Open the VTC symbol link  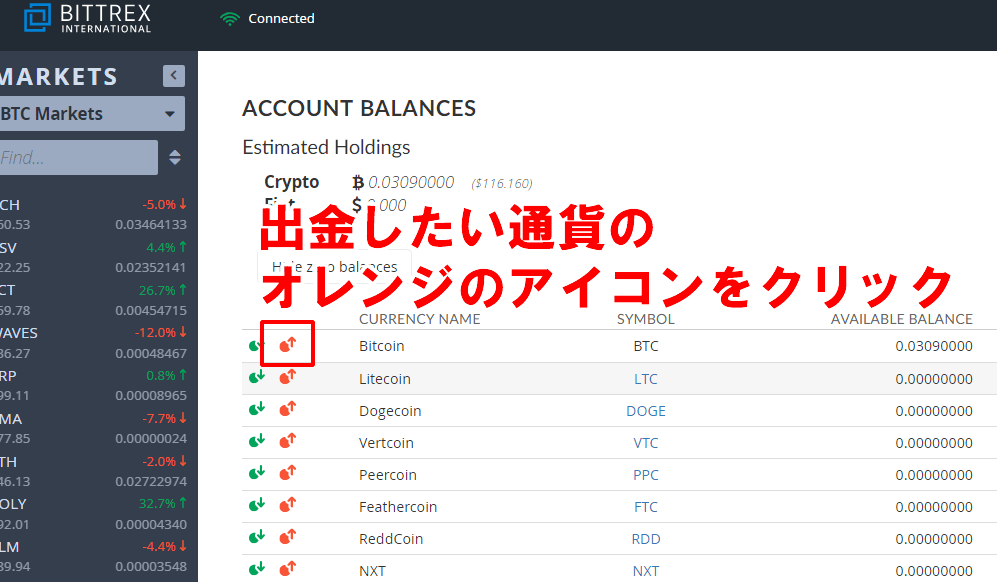click(x=646, y=443)
